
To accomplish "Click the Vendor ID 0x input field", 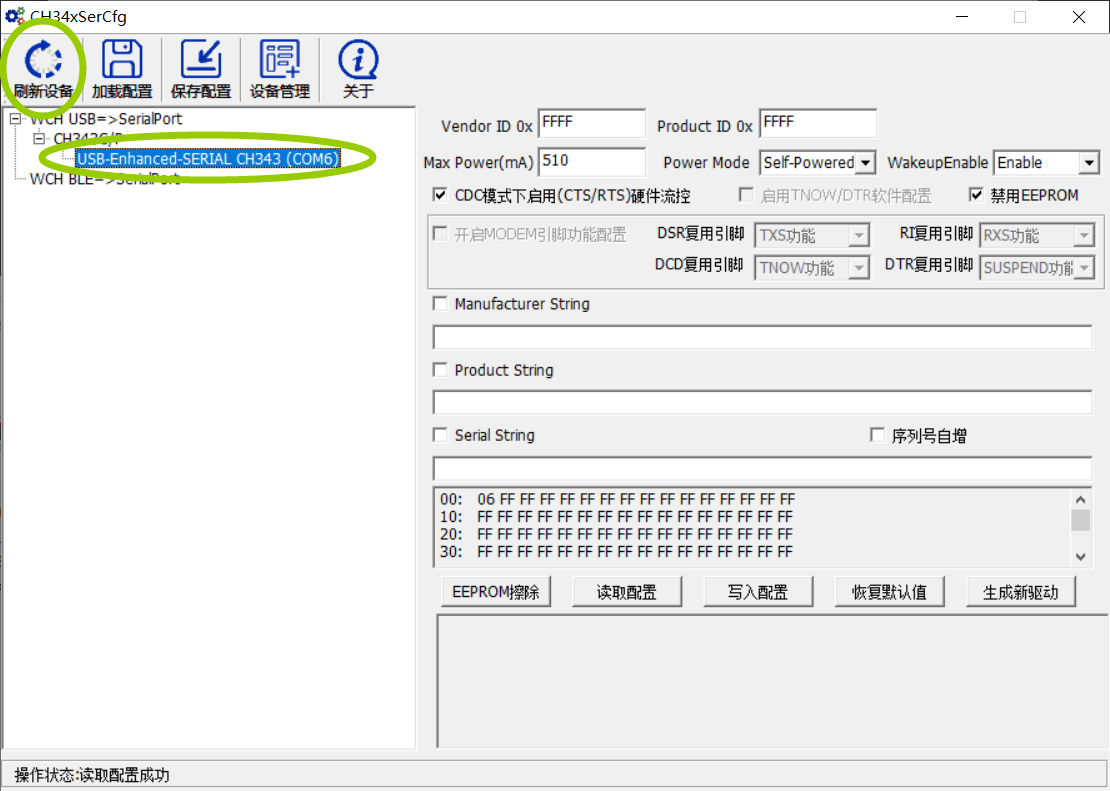I will [592, 123].
